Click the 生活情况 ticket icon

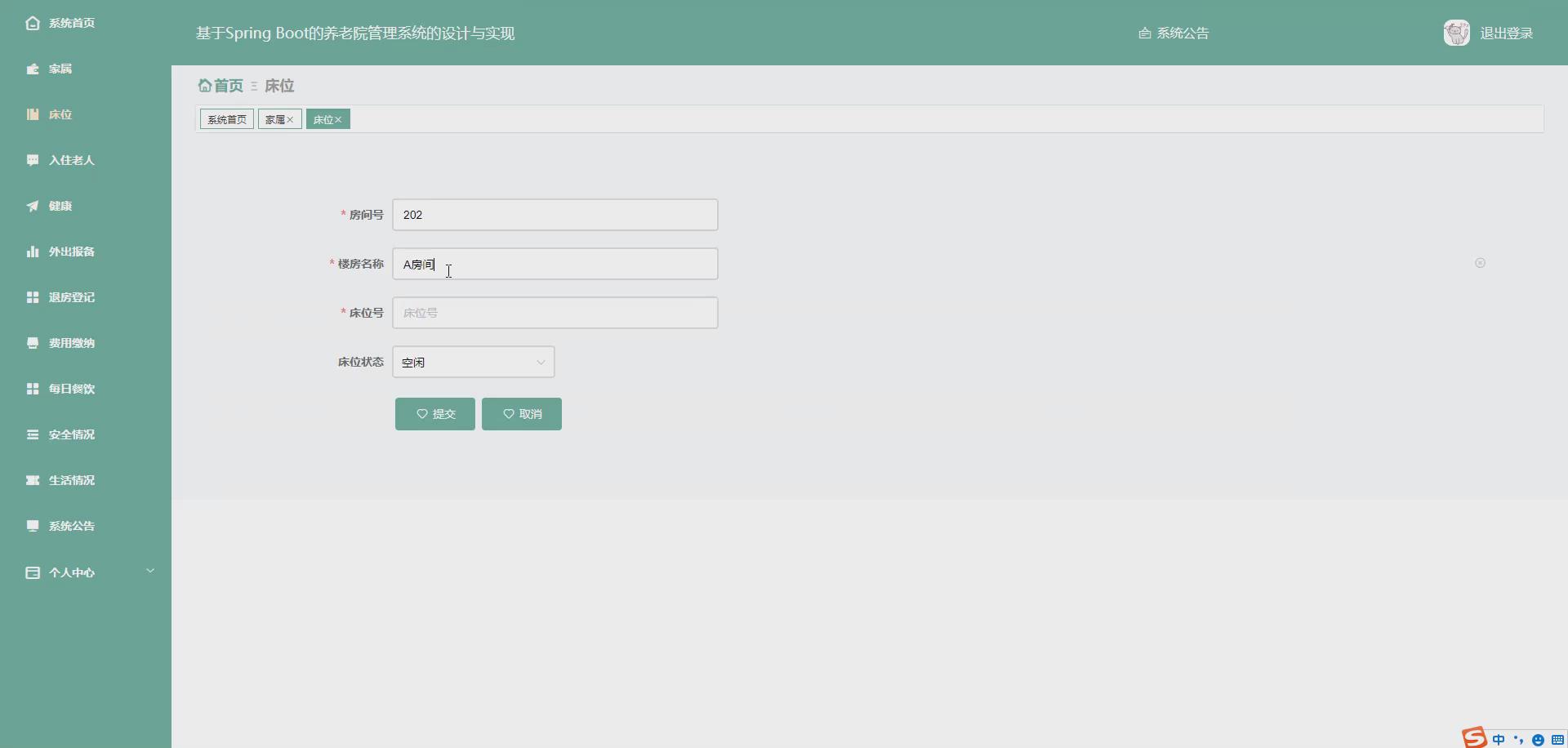(33, 480)
